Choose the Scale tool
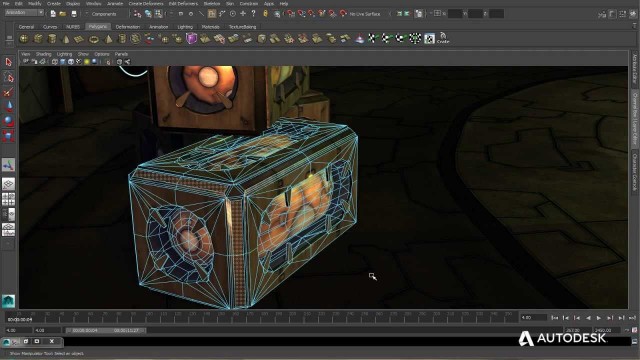640x360 pixels. (9, 135)
